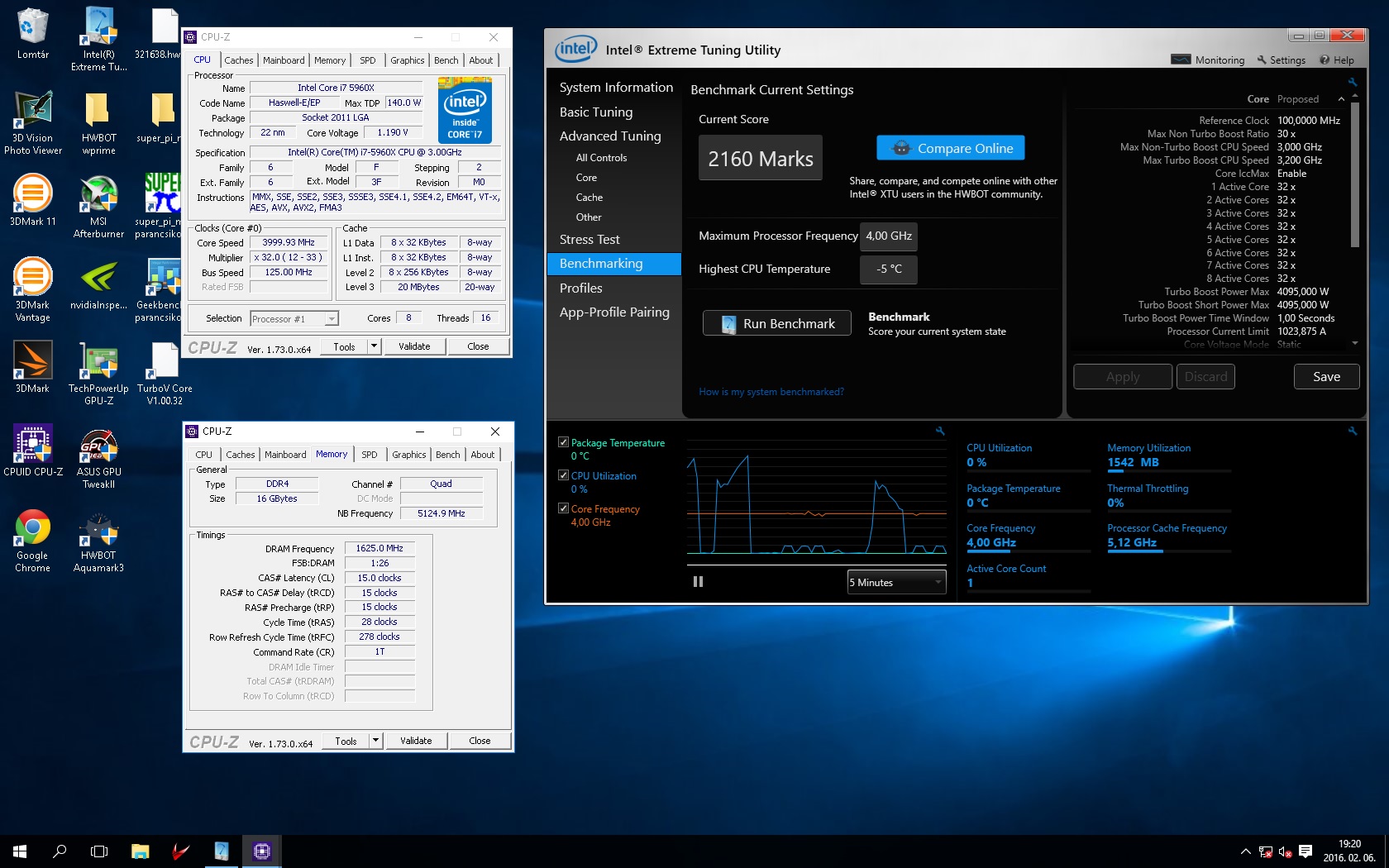Open 5 Minutes graph duration dropdown
The width and height of the screenshot is (1389, 868).
896,582
